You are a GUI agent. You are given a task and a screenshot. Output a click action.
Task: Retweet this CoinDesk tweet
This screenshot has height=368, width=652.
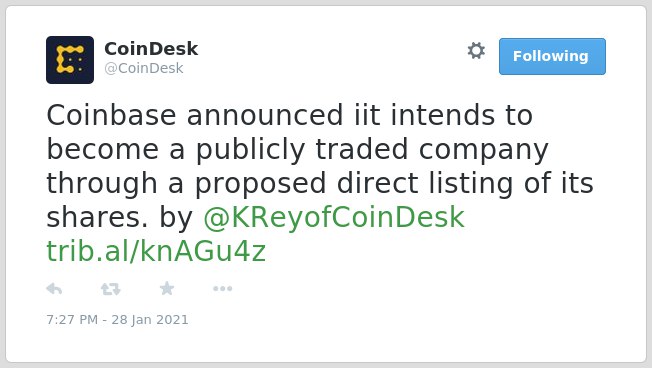[x=111, y=289]
